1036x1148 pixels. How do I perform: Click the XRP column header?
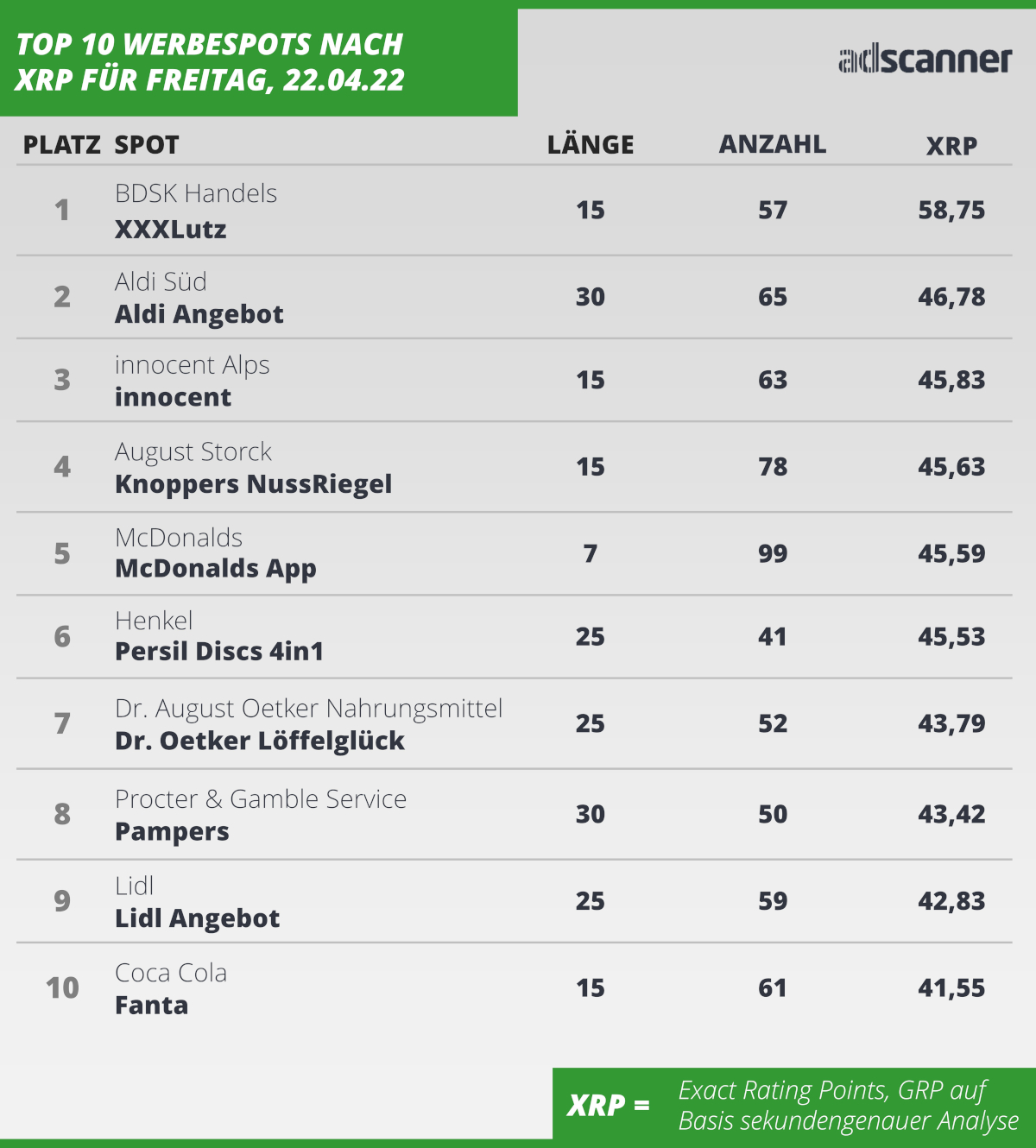click(x=951, y=146)
